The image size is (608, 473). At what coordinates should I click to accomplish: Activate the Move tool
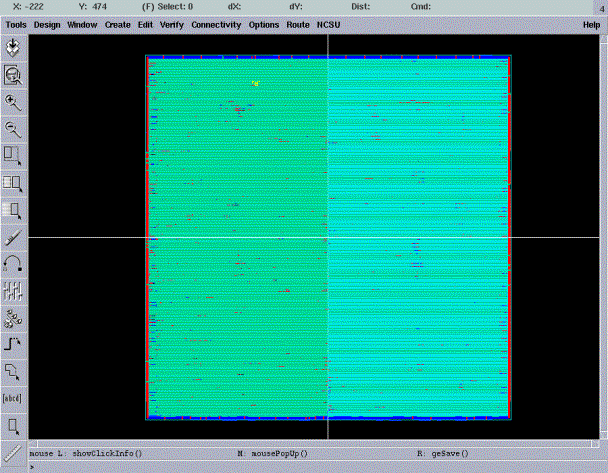pos(14,209)
